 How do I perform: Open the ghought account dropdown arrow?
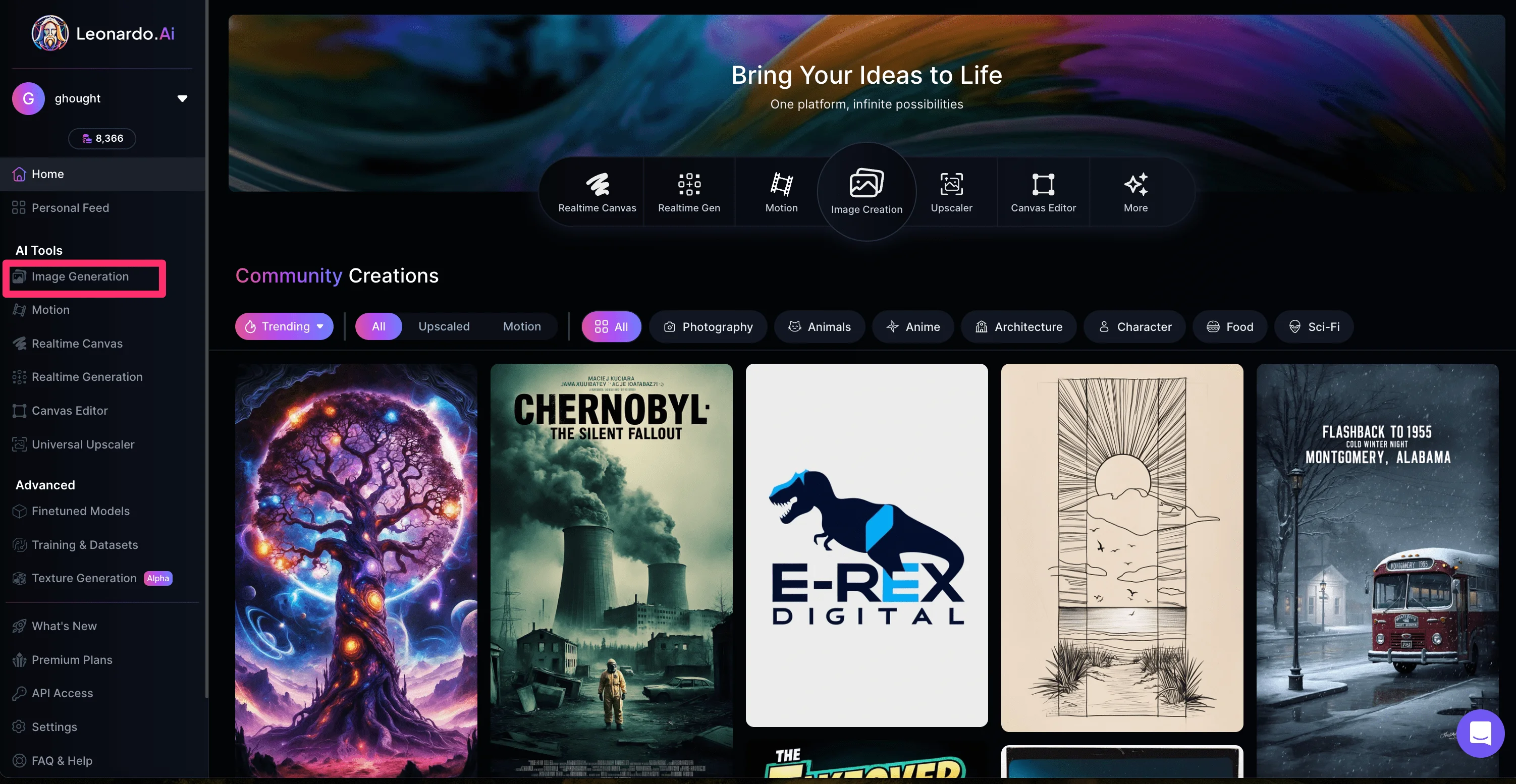click(x=183, y=98)
